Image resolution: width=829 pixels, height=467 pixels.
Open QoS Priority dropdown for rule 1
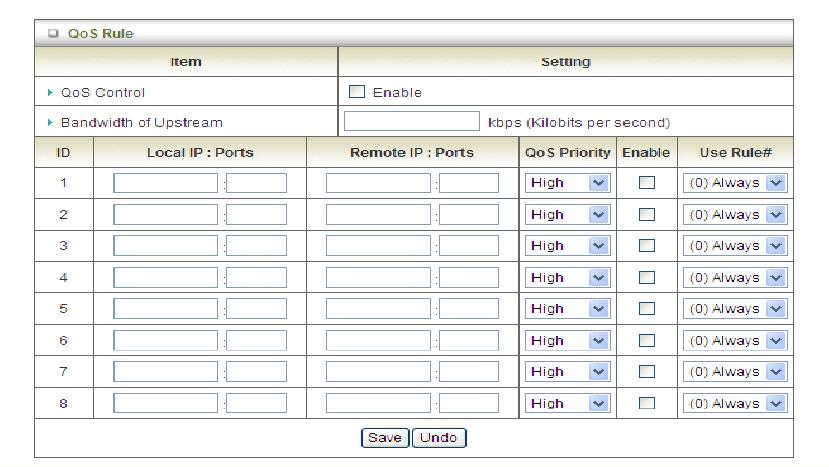coord(567,183)
